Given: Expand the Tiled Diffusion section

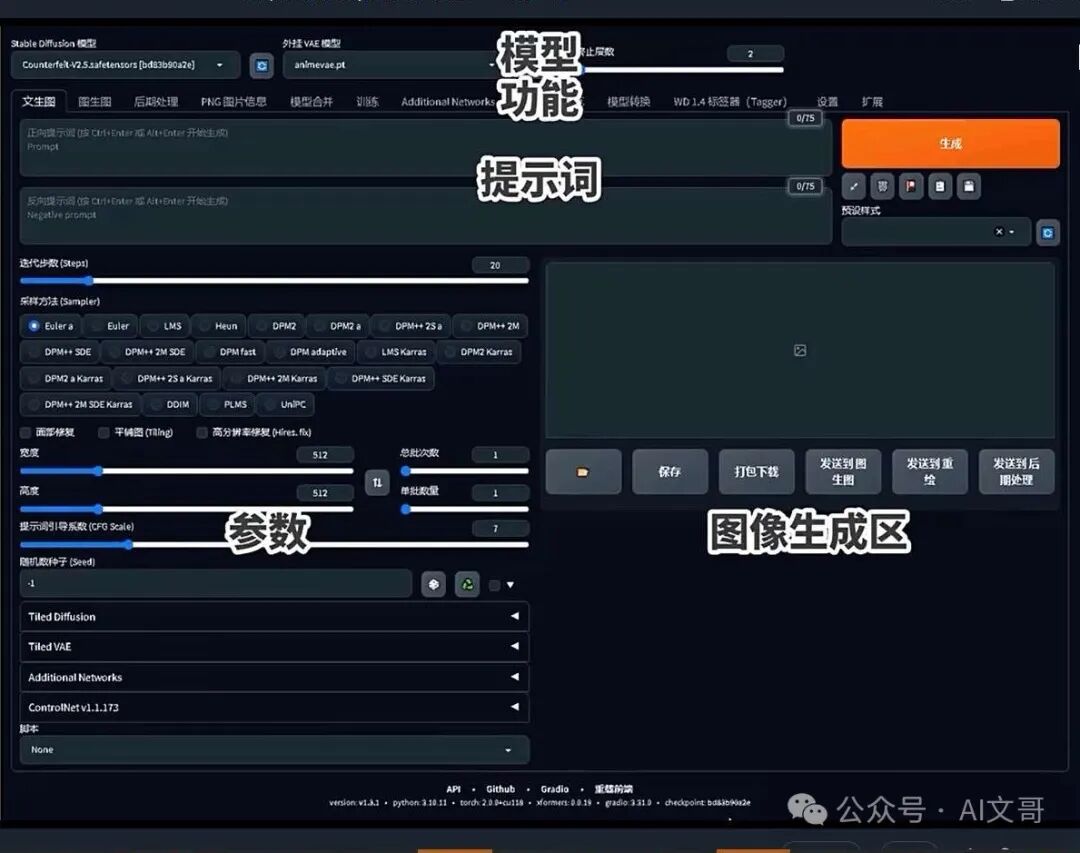Looking at the screenshot, I should [274, 617].
